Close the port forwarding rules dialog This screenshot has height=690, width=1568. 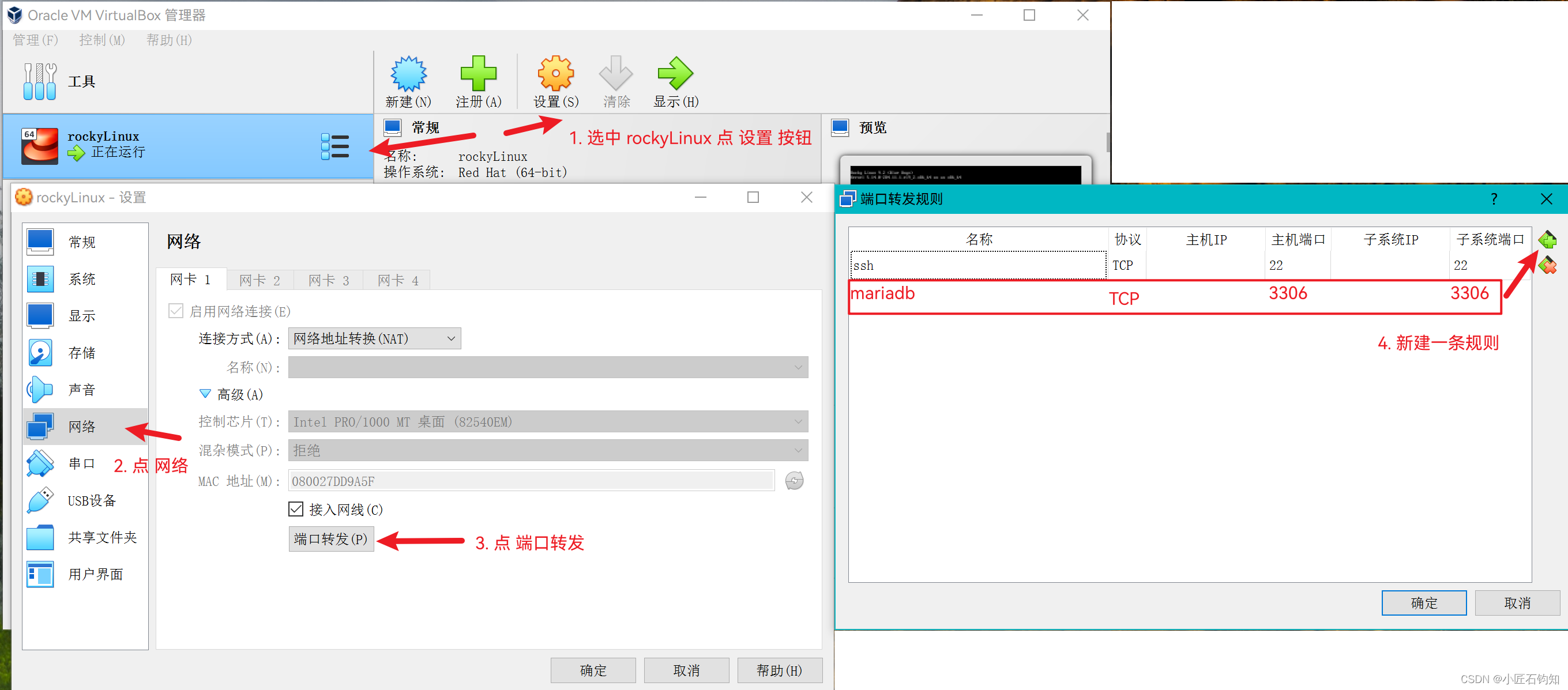[1546, 199]
